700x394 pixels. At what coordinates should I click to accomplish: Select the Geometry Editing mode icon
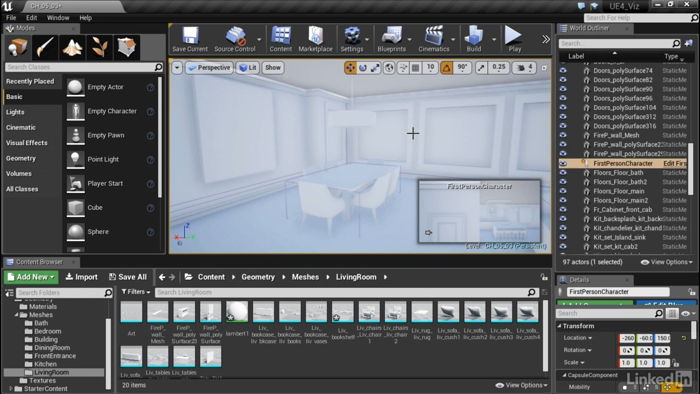[127, 47]
